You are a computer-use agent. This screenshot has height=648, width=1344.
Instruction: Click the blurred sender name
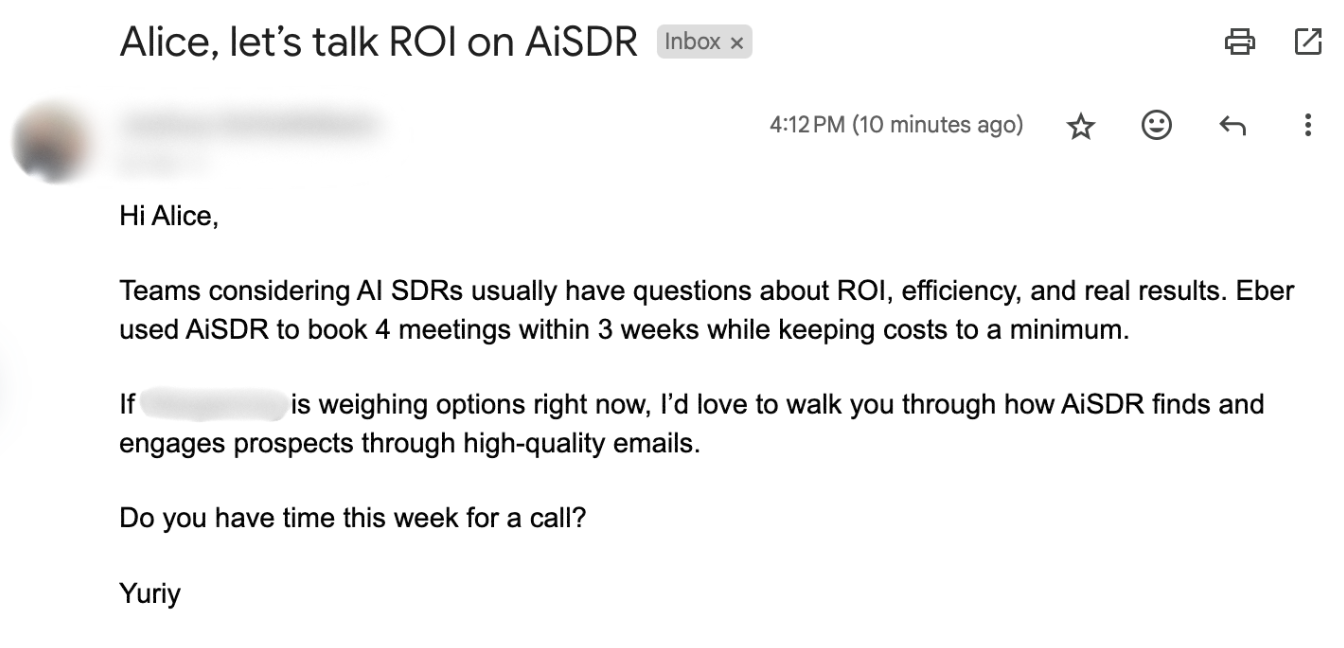click(x=250, y=124)
